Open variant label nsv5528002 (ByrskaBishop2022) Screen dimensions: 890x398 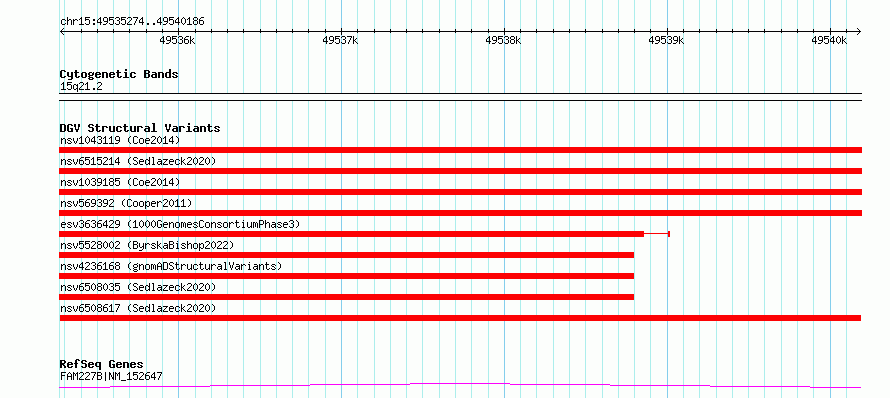point(147,245)
